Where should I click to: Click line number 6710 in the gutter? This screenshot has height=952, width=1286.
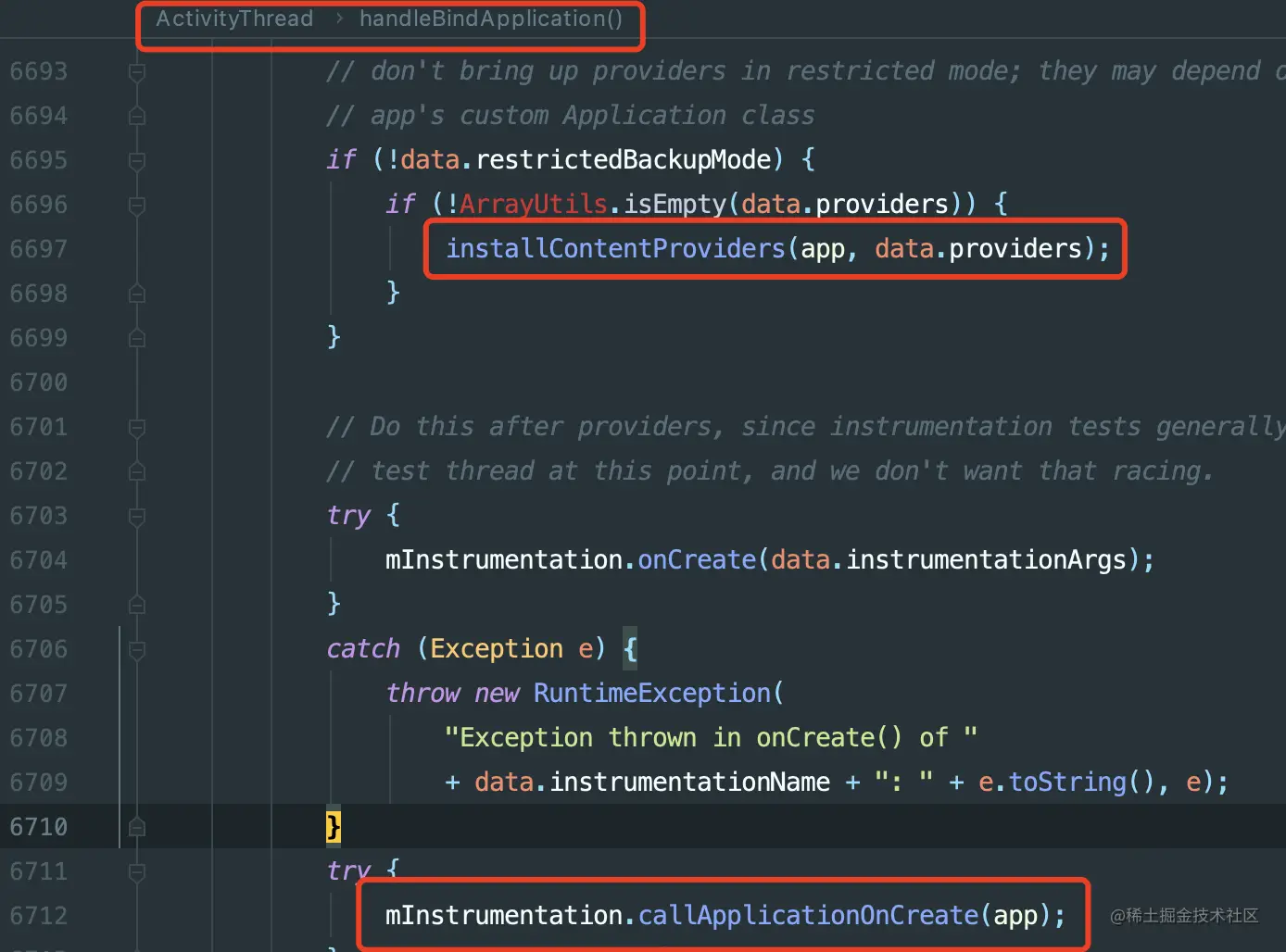(x=39, y=827)
